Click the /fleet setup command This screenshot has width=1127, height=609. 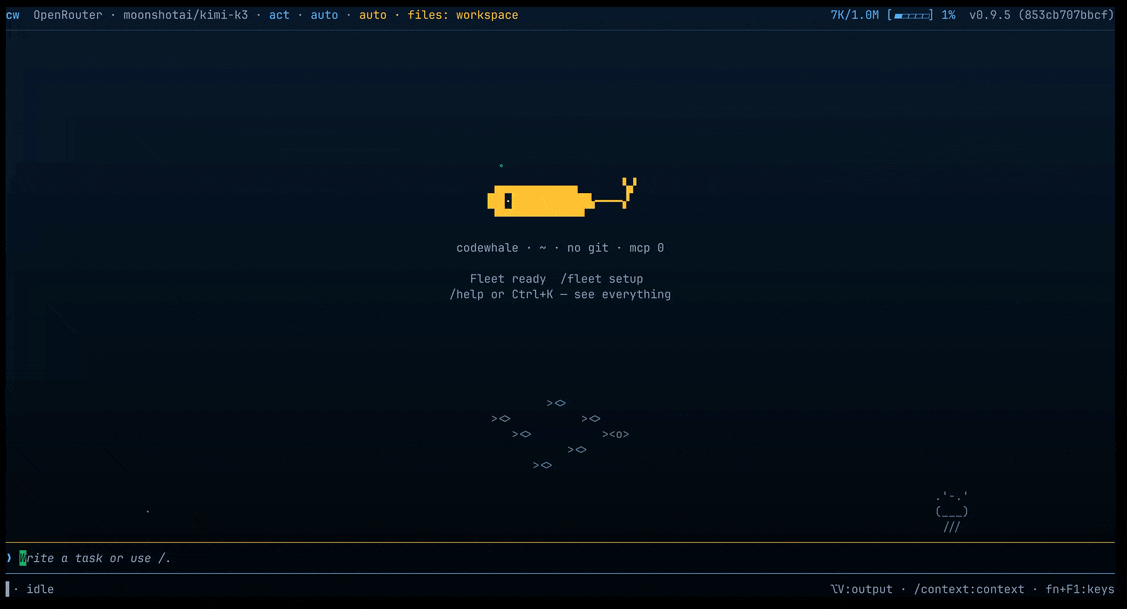point(602,279)
